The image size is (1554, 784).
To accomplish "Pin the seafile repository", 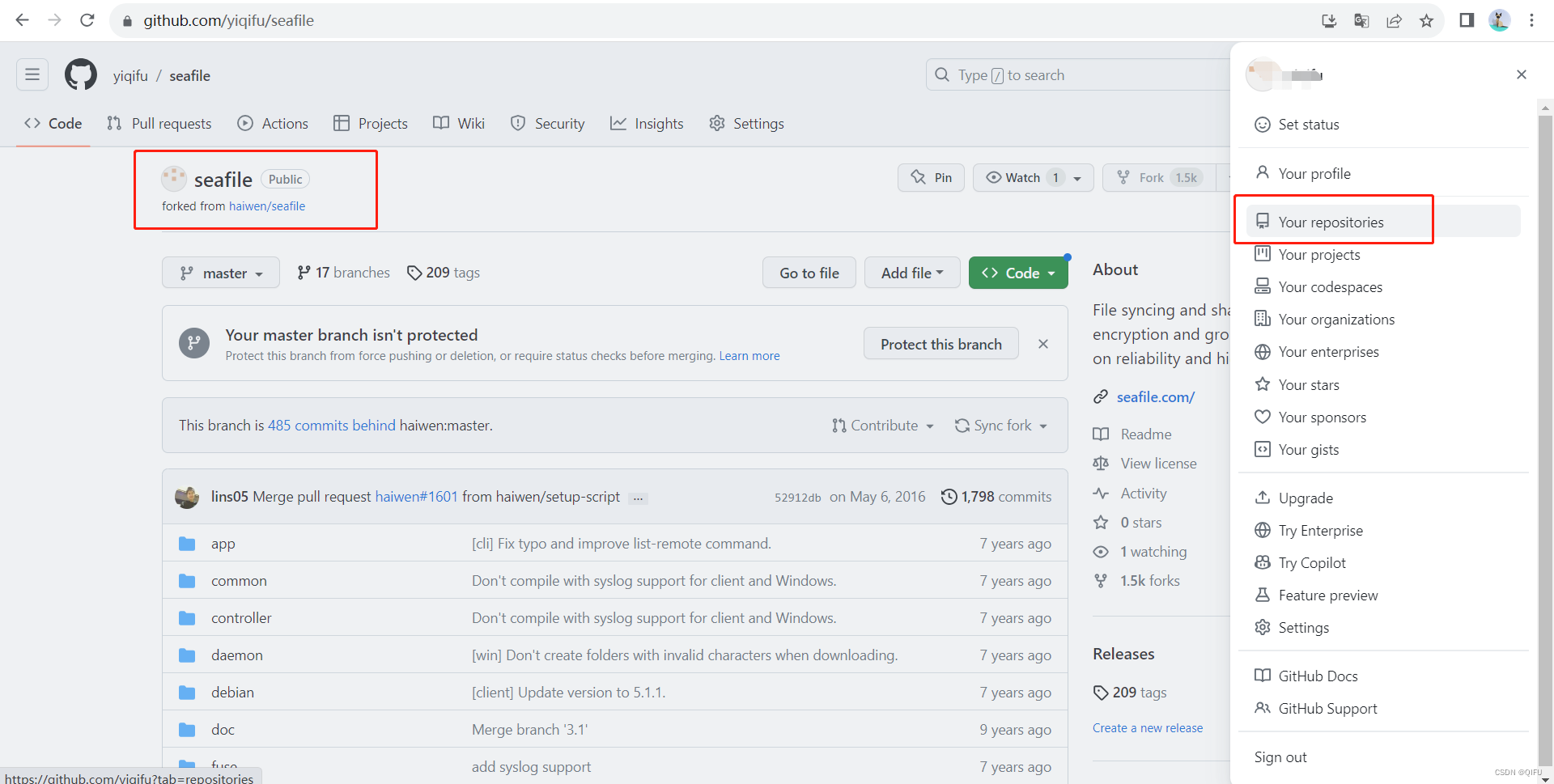I will click(931, 177).
